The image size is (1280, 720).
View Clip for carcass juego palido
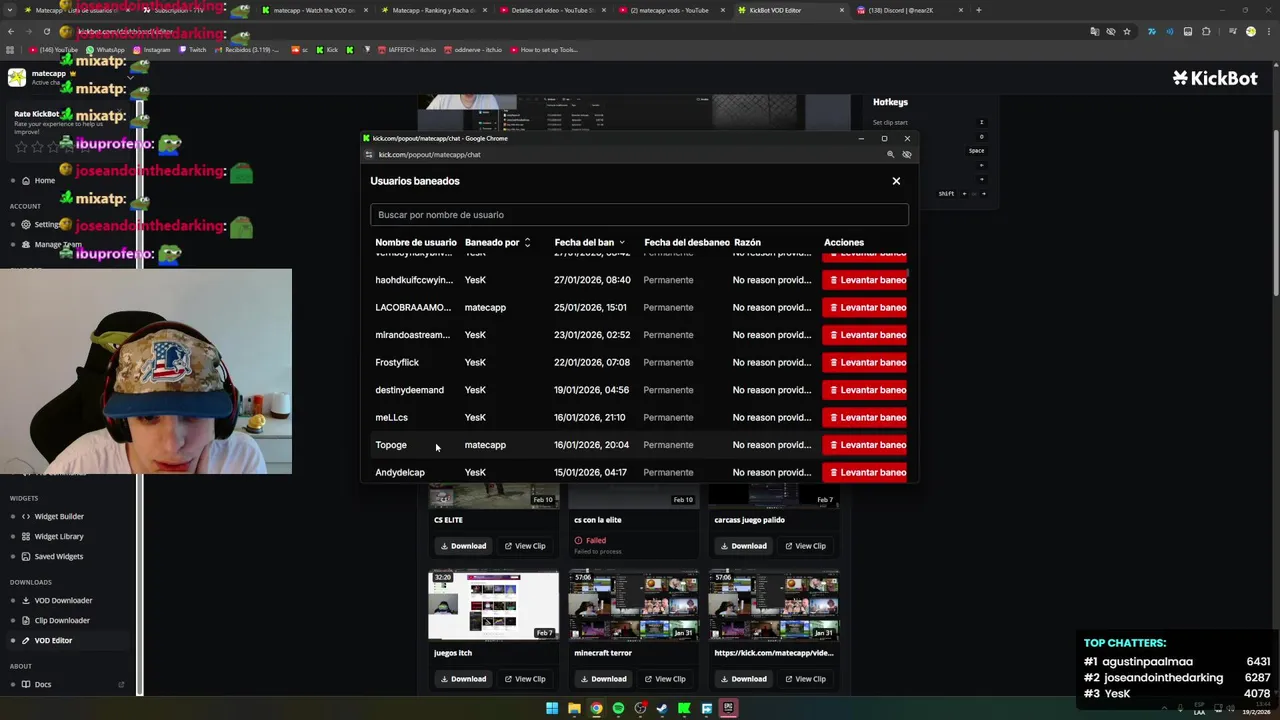(805, 546)
